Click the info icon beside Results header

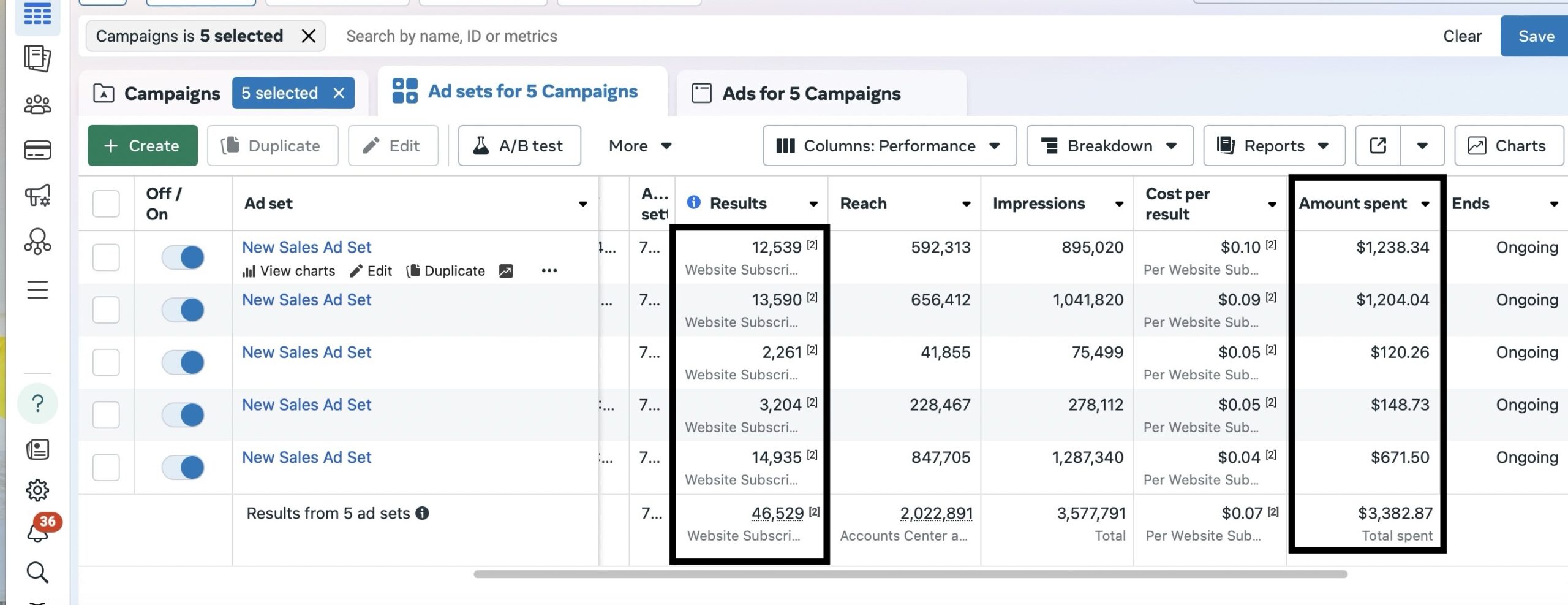point(693,202)
